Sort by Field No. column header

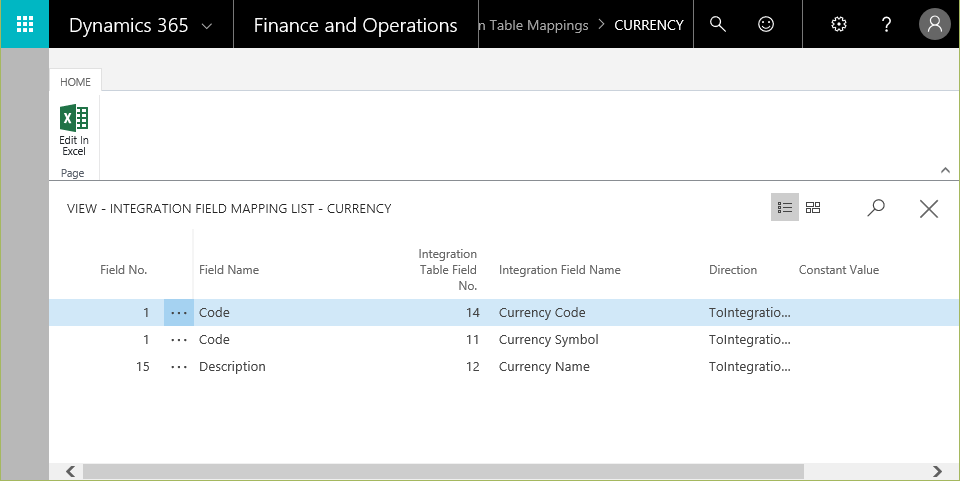tap(124, 270)
